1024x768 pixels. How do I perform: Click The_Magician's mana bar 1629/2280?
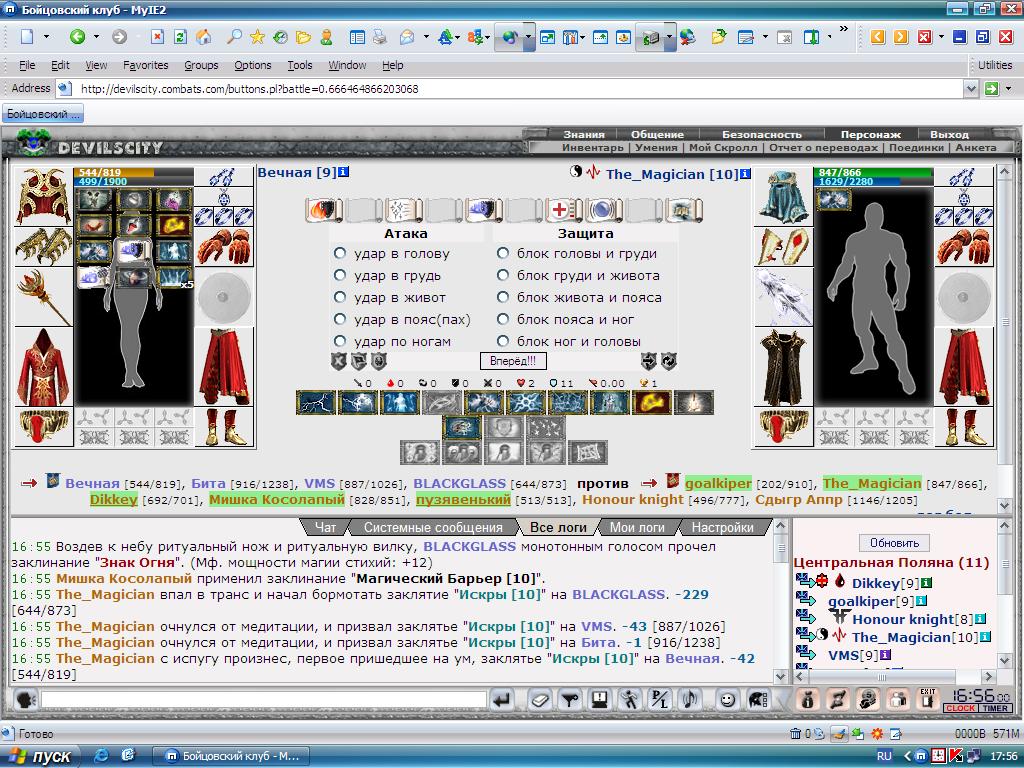(874, 182)
